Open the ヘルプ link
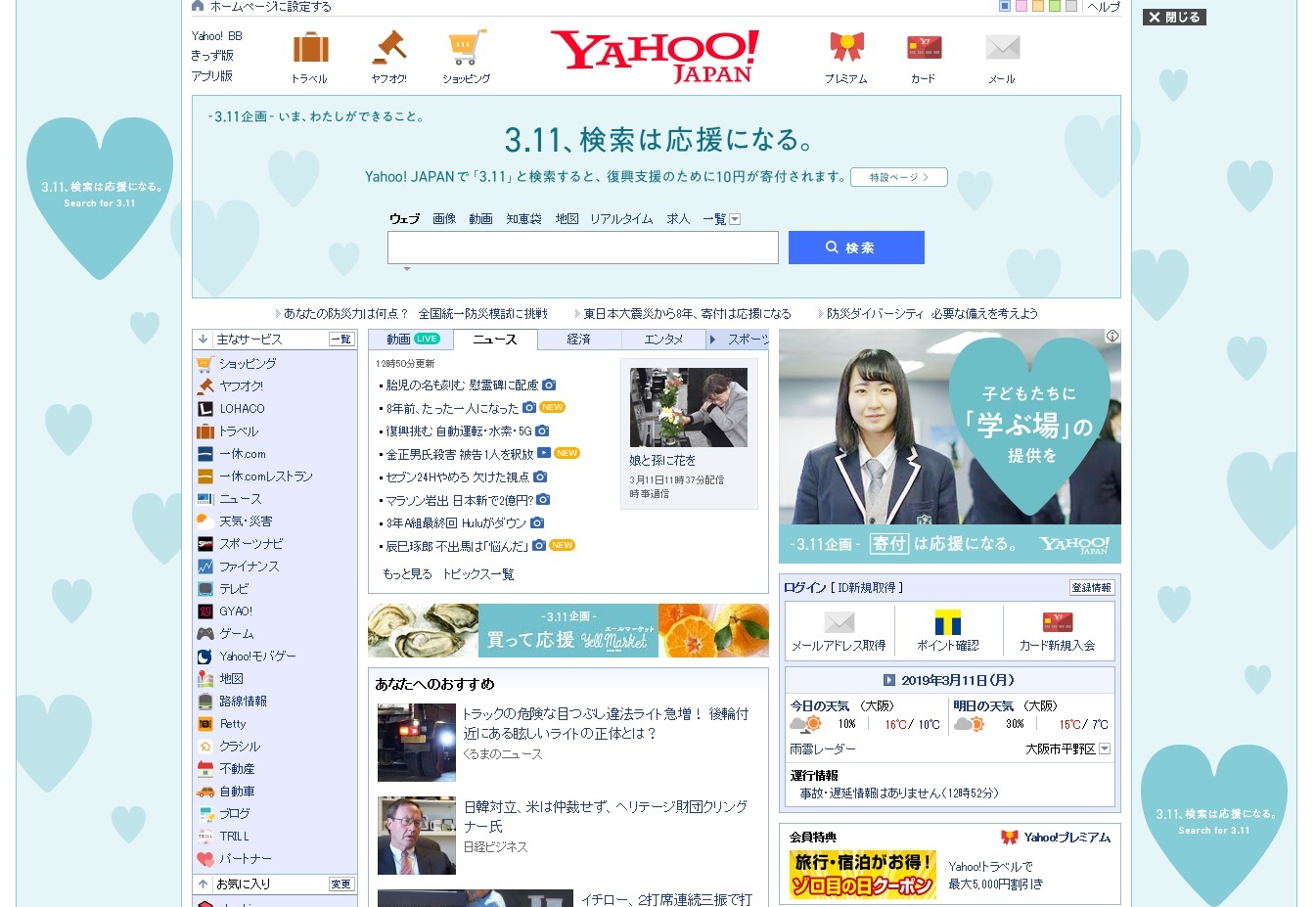This screenshot has width=1316, height=907. click(1104, 7)
